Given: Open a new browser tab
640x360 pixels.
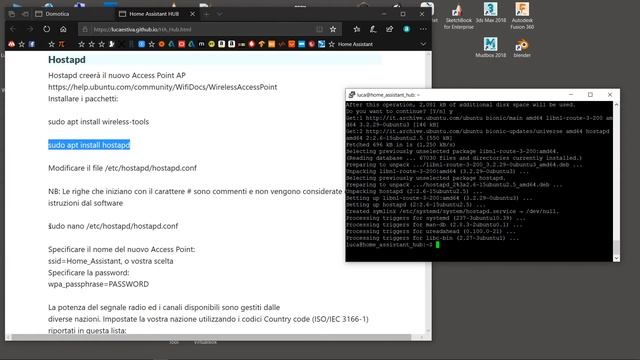Looking at the screenshot, I should click(207, 14).
